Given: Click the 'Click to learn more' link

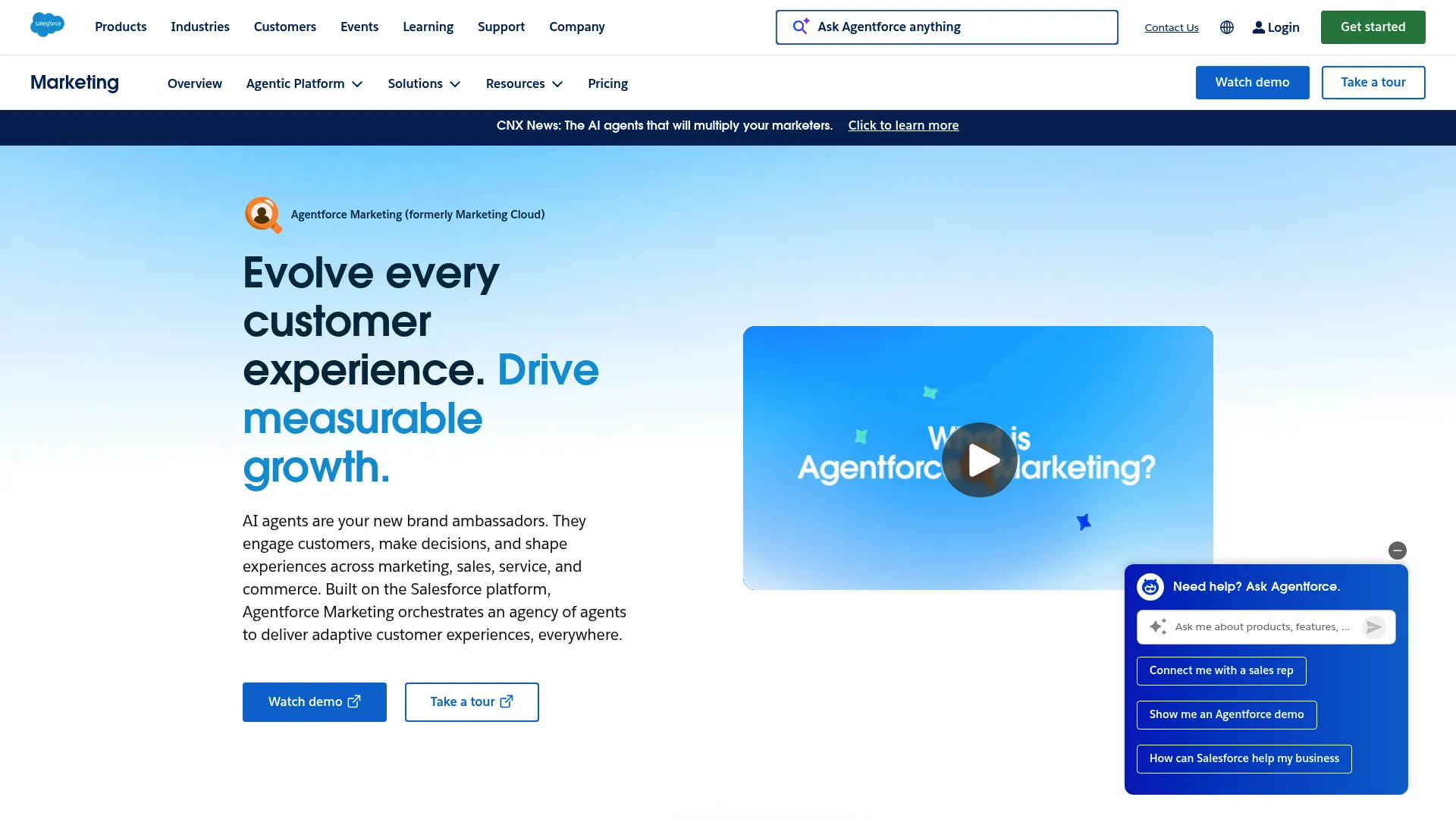Looking at the screenshot, I should click(x=903, y=126).
